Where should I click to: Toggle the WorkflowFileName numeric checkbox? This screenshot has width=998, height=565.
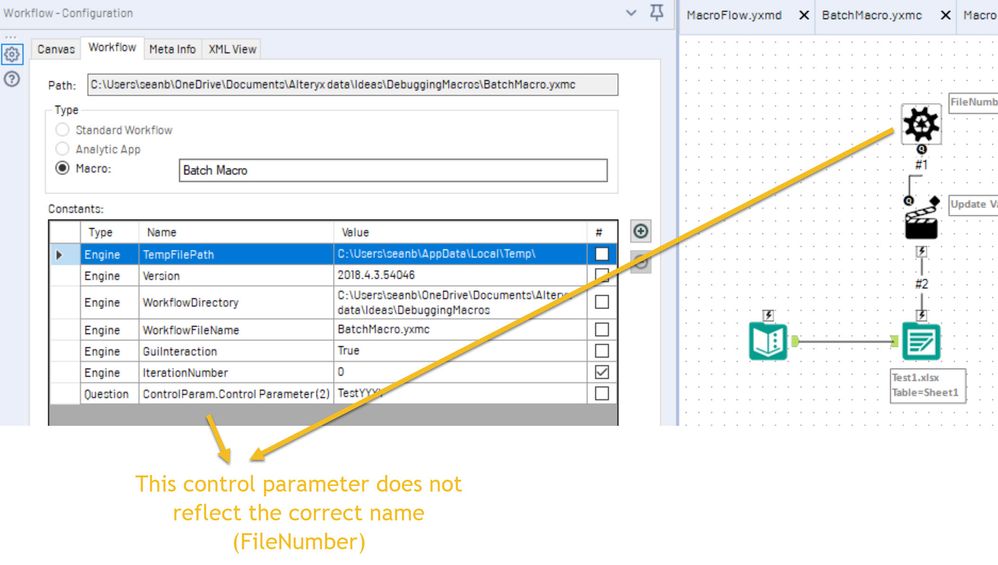601,330
